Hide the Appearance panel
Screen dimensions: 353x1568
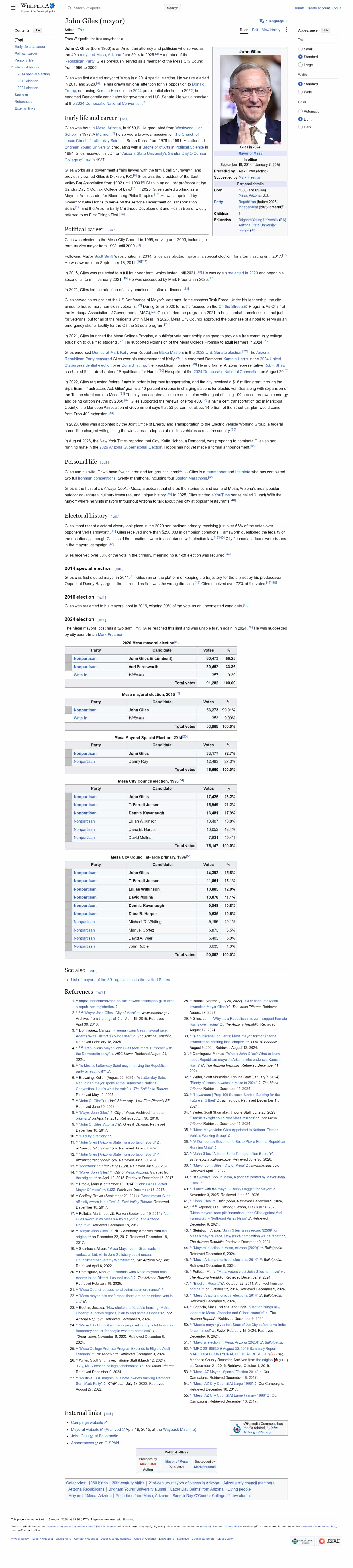[325, 30]
